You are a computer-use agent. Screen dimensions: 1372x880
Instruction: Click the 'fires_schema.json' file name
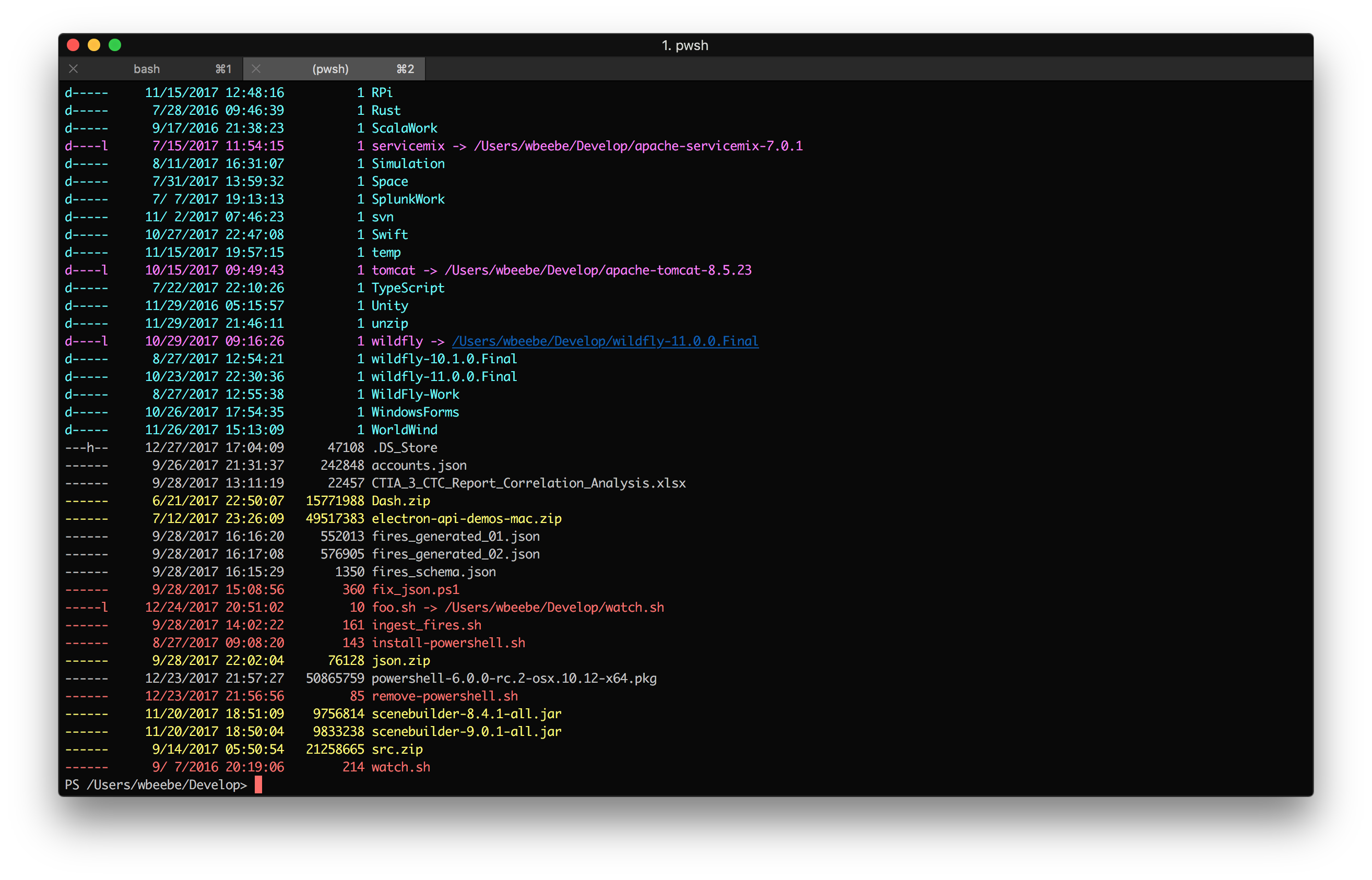point(434,572)
